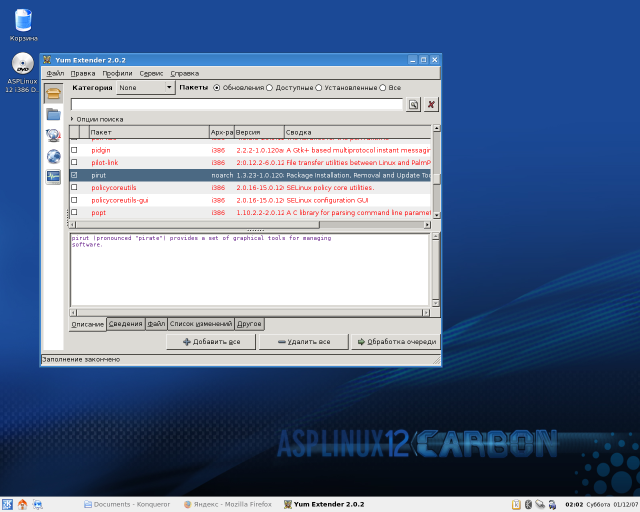
Task: Select the All packages radio button
Action: tap(383, 88)
